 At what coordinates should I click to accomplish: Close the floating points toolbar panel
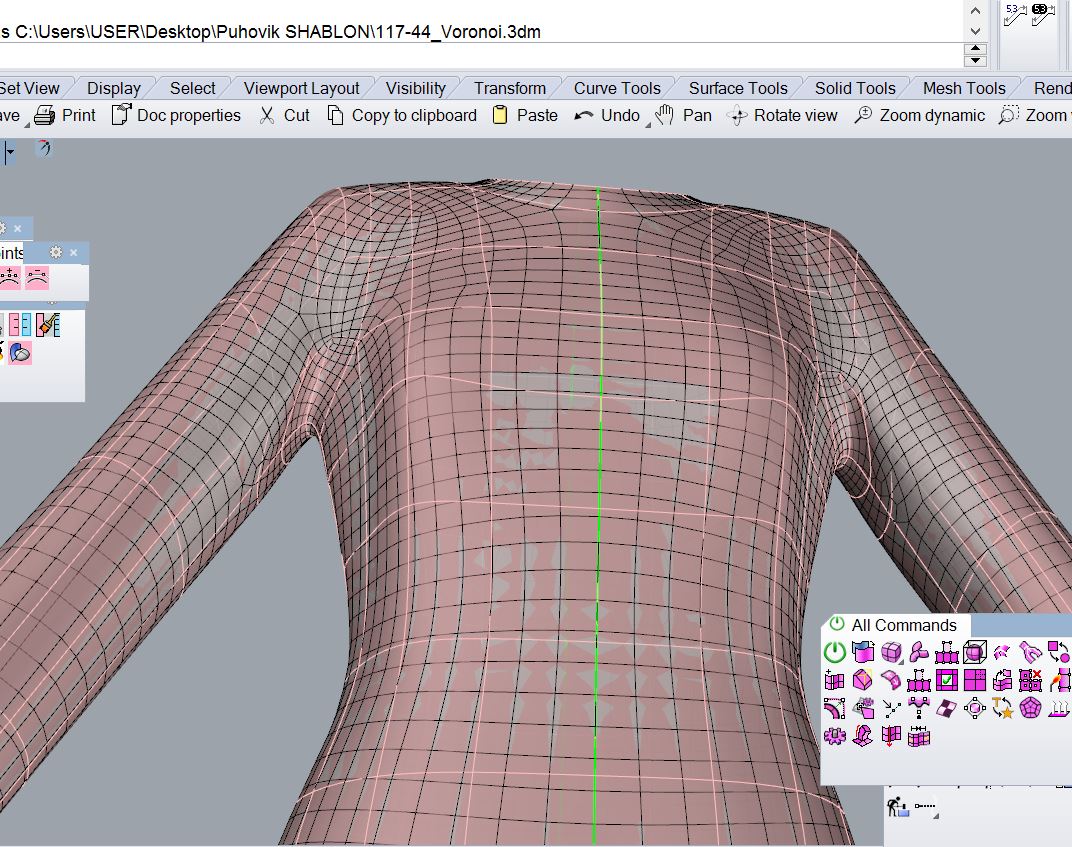coord(73,253)
